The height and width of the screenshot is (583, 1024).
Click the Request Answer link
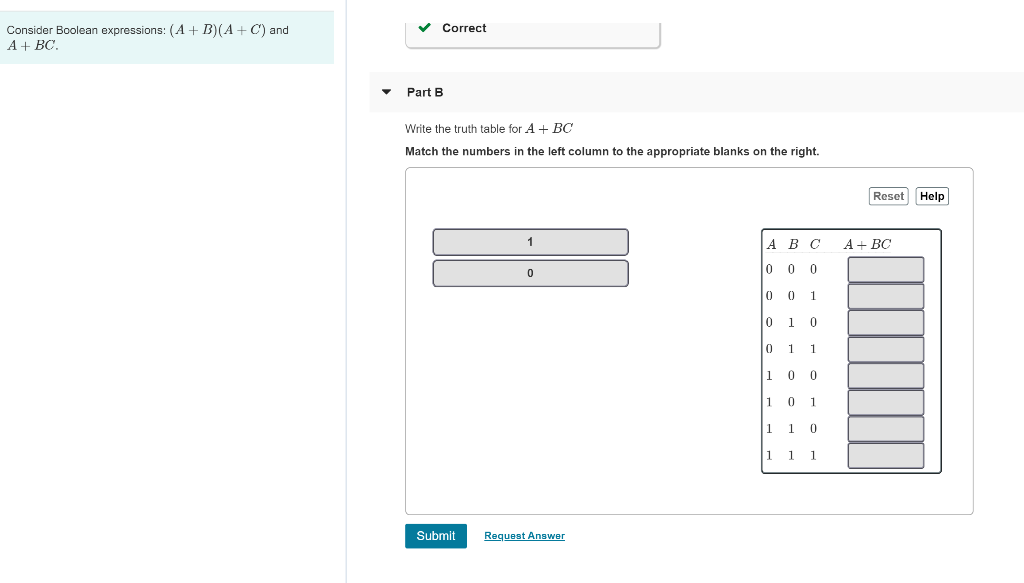pos(524,536)
